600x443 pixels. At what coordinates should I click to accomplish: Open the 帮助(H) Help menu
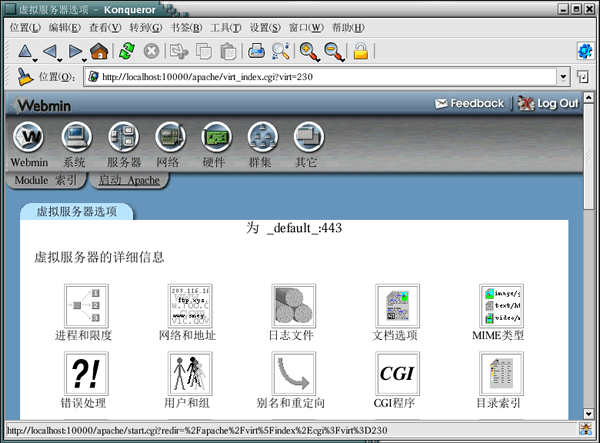pos(348,28)
